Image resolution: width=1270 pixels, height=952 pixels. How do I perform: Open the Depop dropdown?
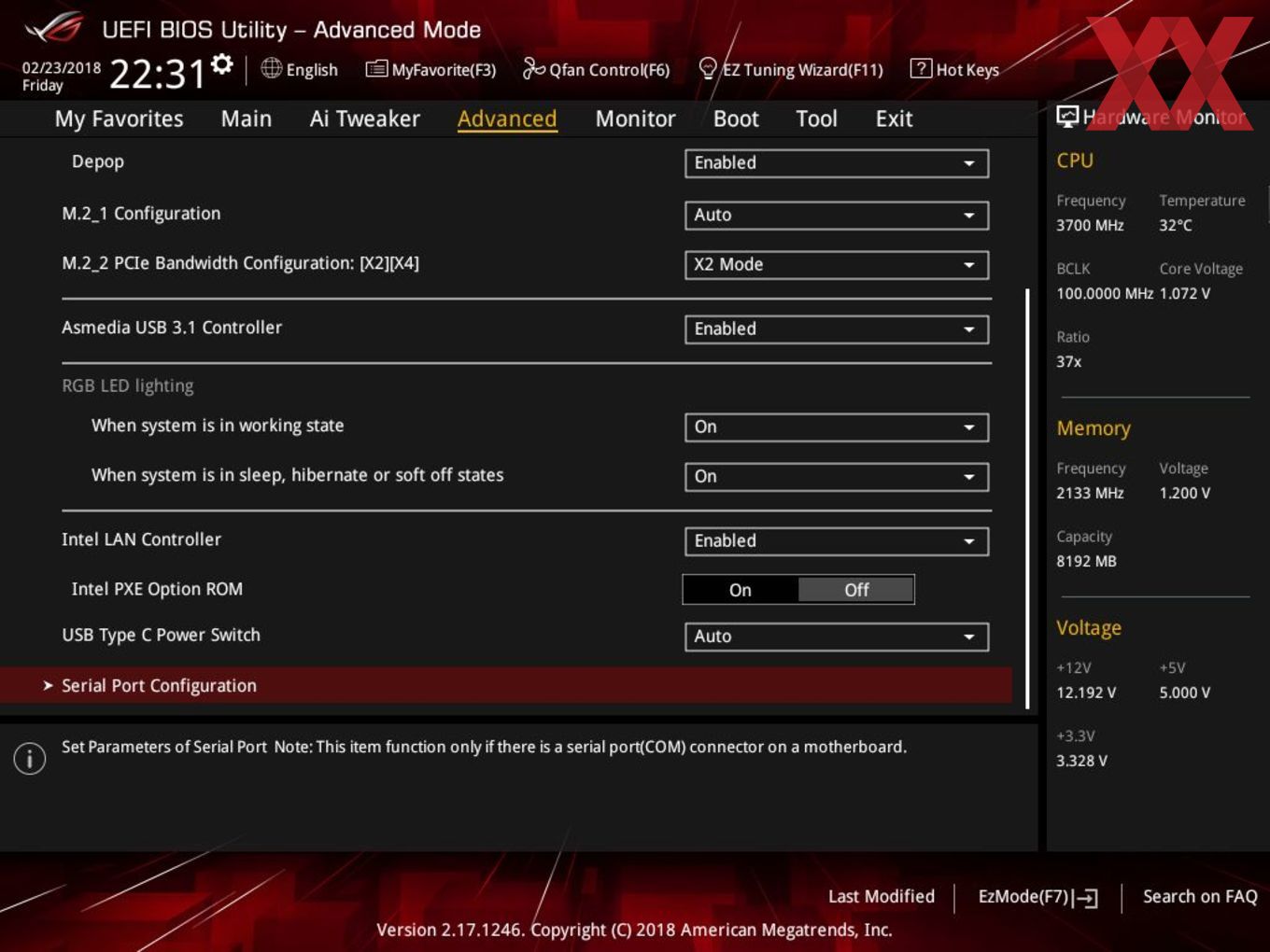point(837,163)
